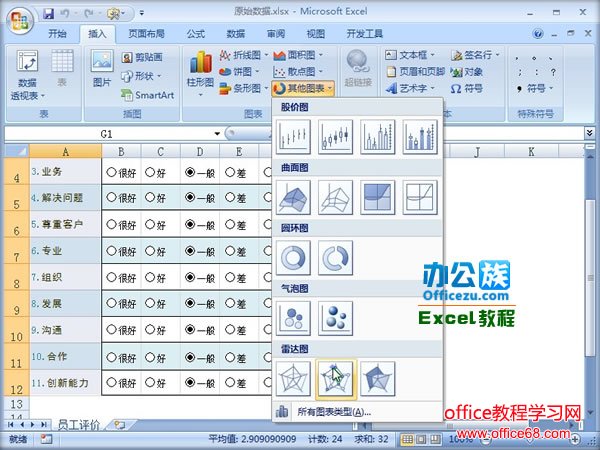
Task: Insert a 3-D surface chart
Action: tap(293, 197)
